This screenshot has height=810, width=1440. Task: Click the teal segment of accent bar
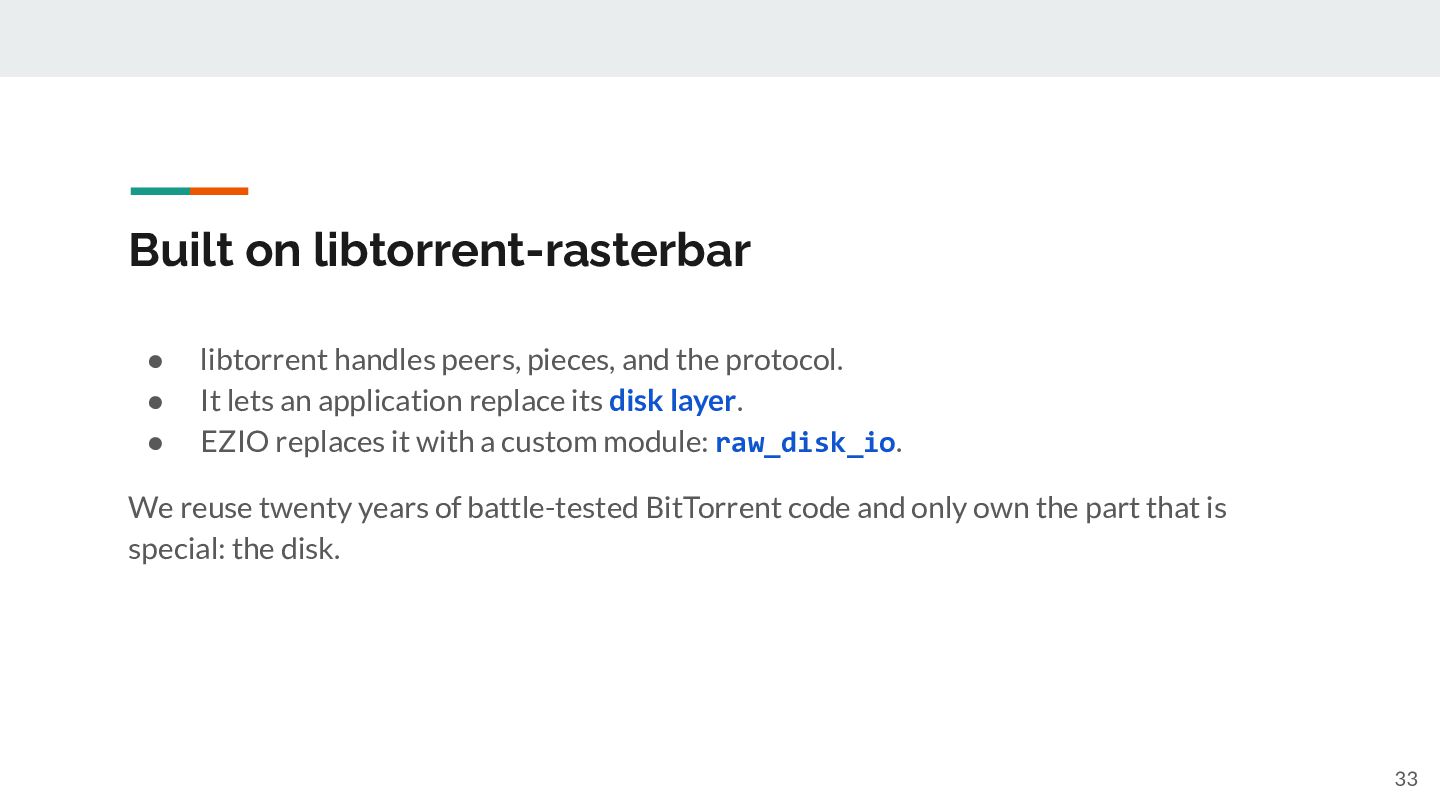[160, 191]
